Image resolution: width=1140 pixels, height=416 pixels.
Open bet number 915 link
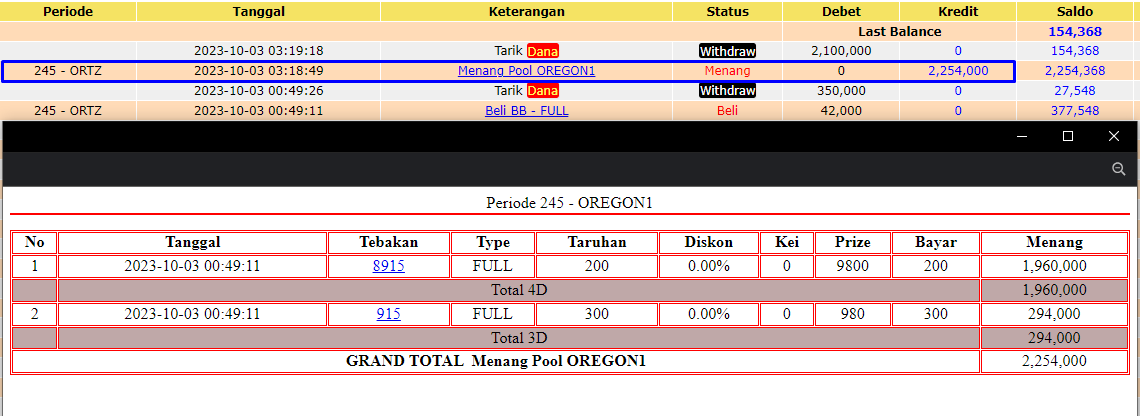coord(388,314)
